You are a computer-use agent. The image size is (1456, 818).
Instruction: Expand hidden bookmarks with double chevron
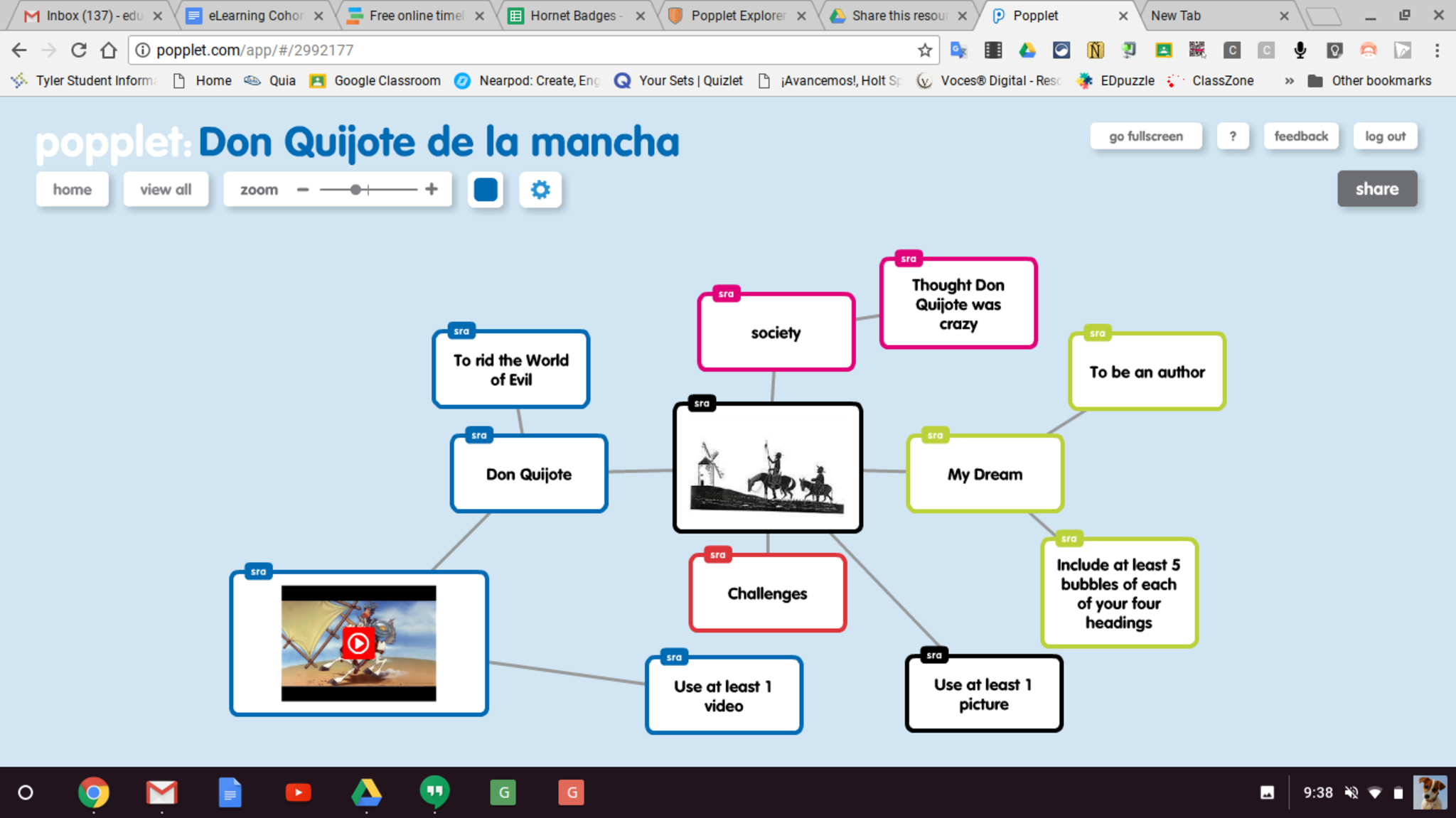pos(1289,81)
